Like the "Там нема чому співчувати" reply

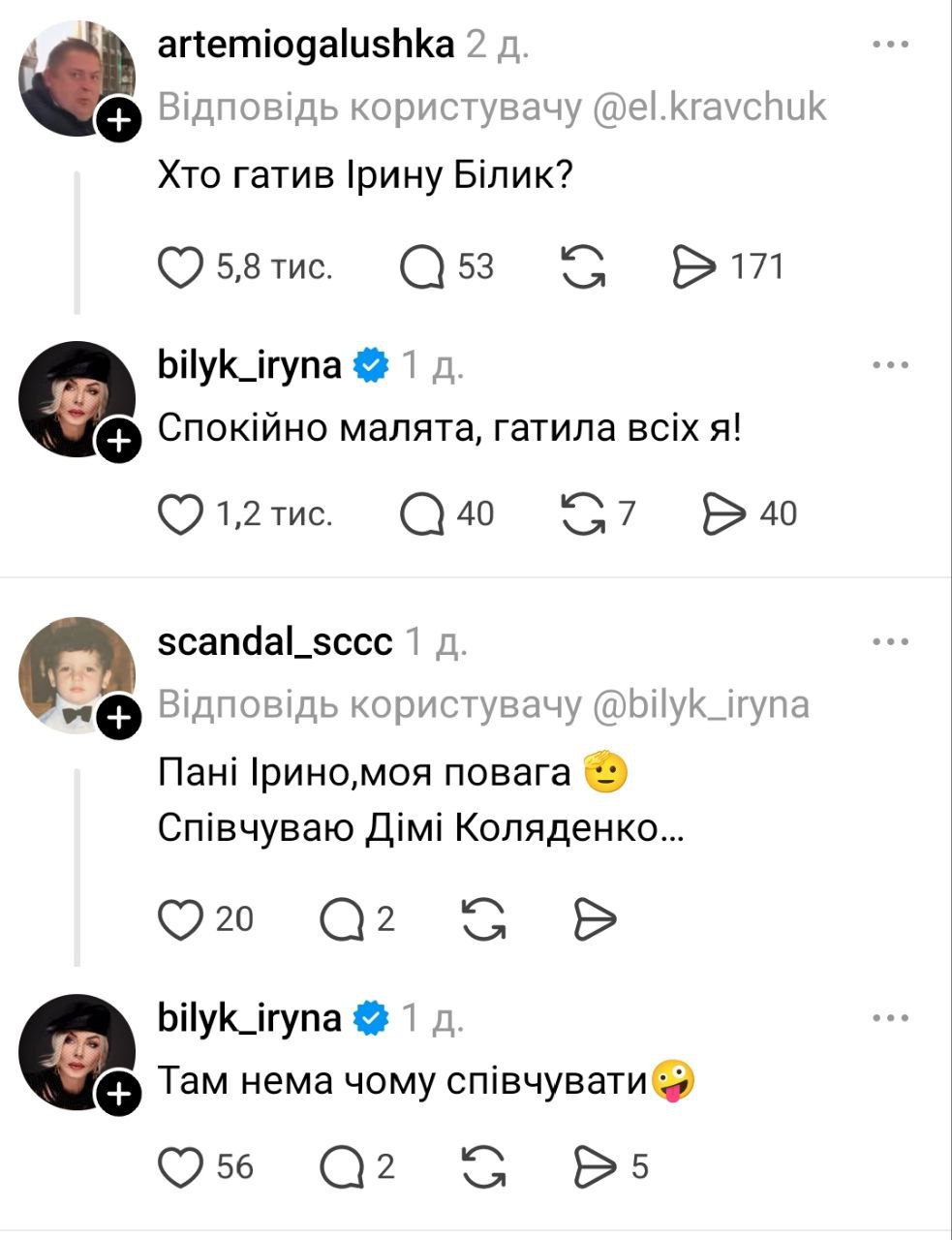180,1166
